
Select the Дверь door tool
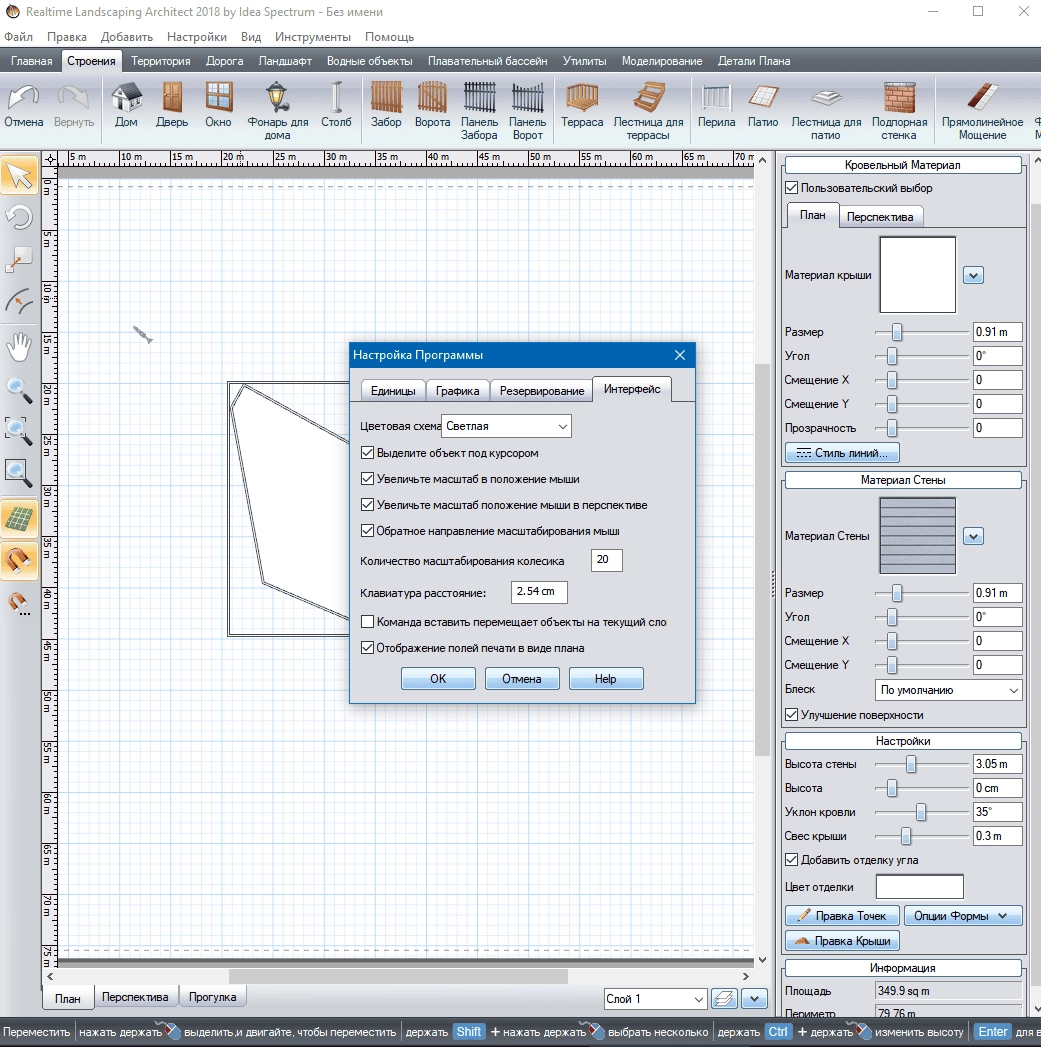172,107
